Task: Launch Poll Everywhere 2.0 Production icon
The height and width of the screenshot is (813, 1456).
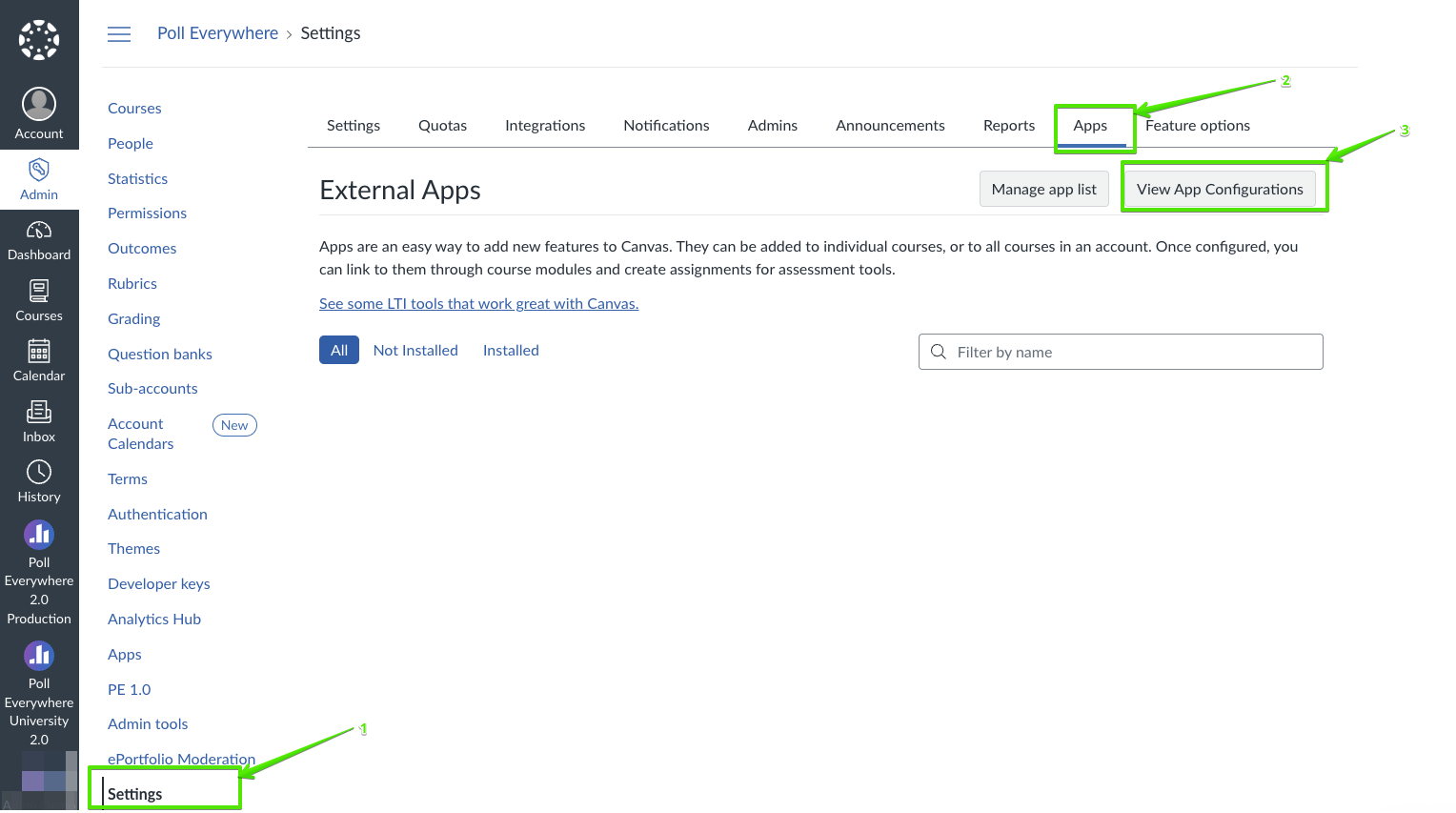Action: click(x=39, y=535)
